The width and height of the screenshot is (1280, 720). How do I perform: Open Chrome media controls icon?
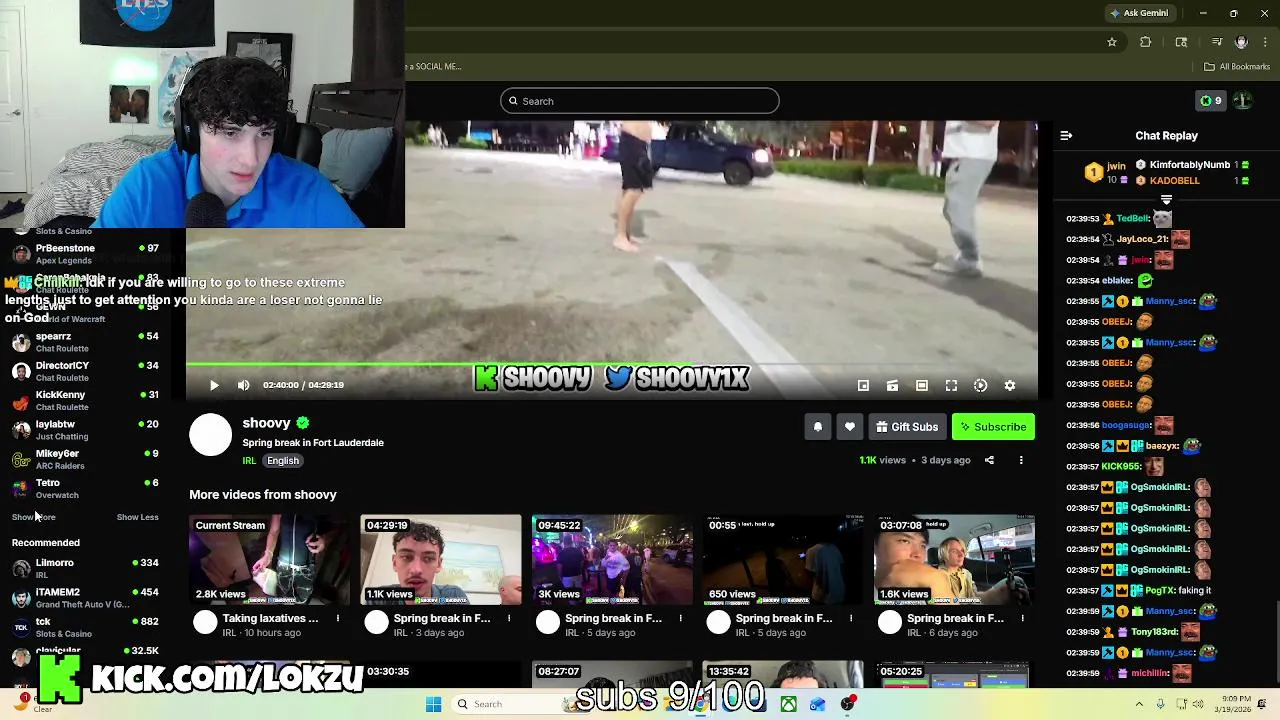[1217, 42]
